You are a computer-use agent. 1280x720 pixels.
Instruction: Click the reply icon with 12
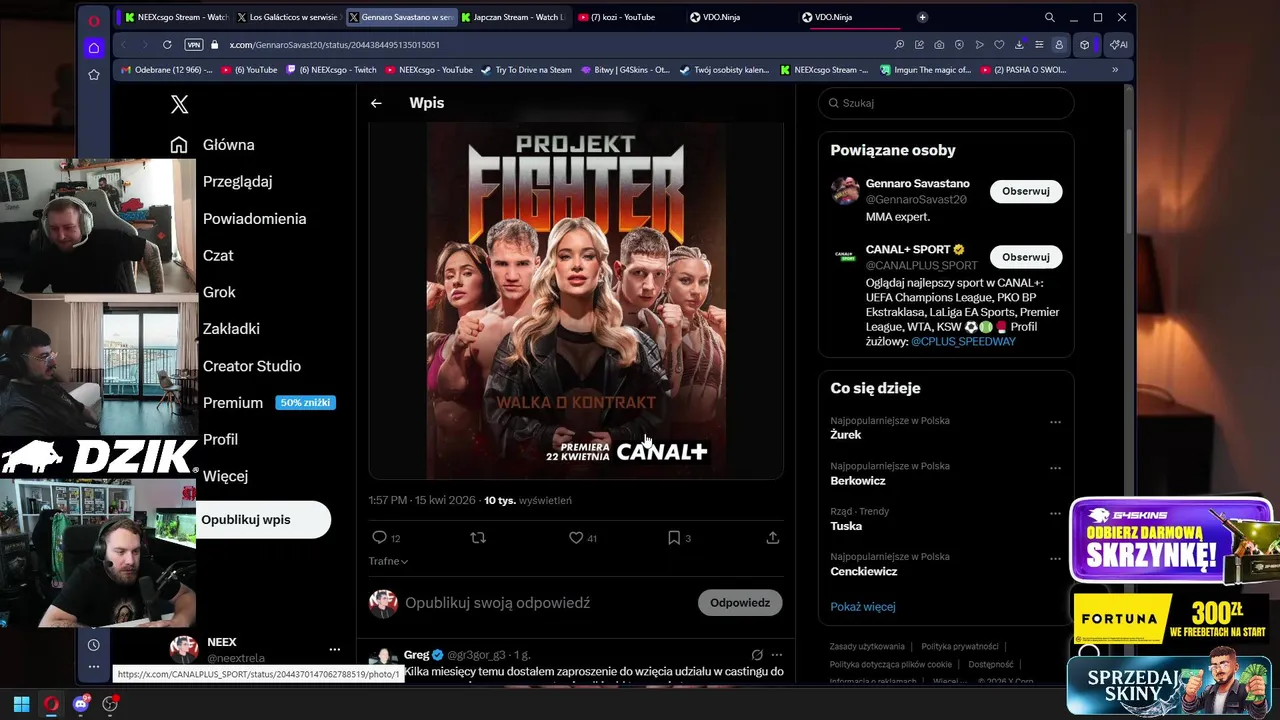point(385,538)
